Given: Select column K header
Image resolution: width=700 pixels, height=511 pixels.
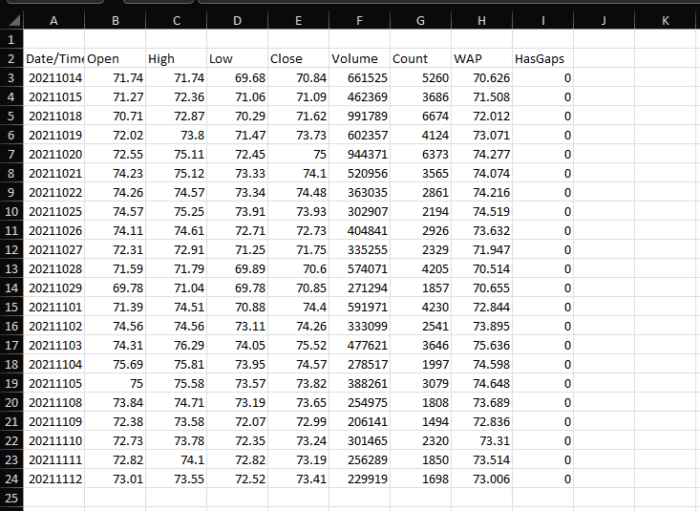Looking at the screenshot, I should click(665, 21).
